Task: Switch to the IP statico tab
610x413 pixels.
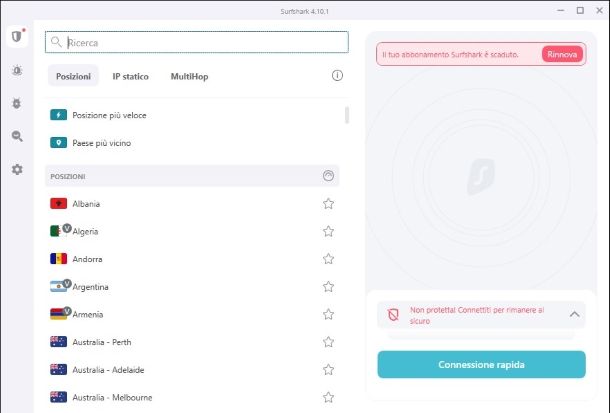Action: 131,76
